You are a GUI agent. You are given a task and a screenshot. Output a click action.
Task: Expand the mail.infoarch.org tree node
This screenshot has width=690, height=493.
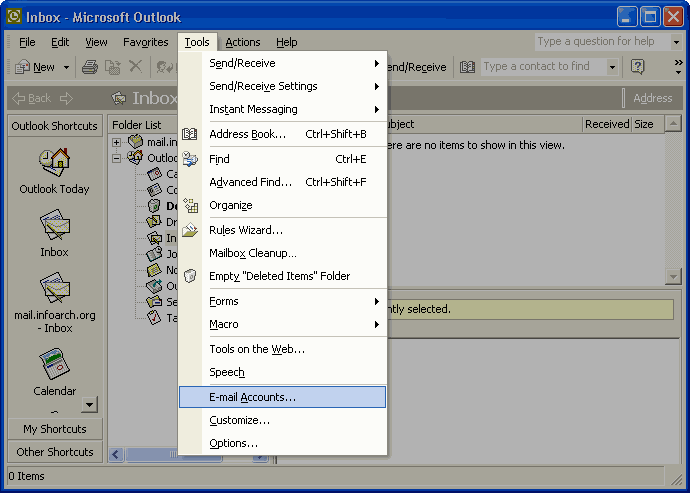point(116,142)
